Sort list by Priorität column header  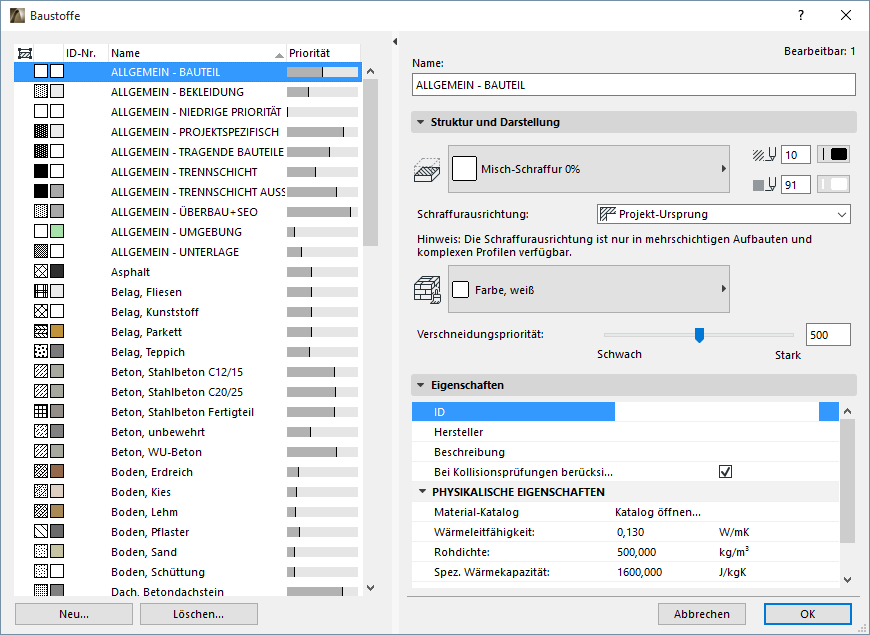pyautogui.click(x=323, y=53)
